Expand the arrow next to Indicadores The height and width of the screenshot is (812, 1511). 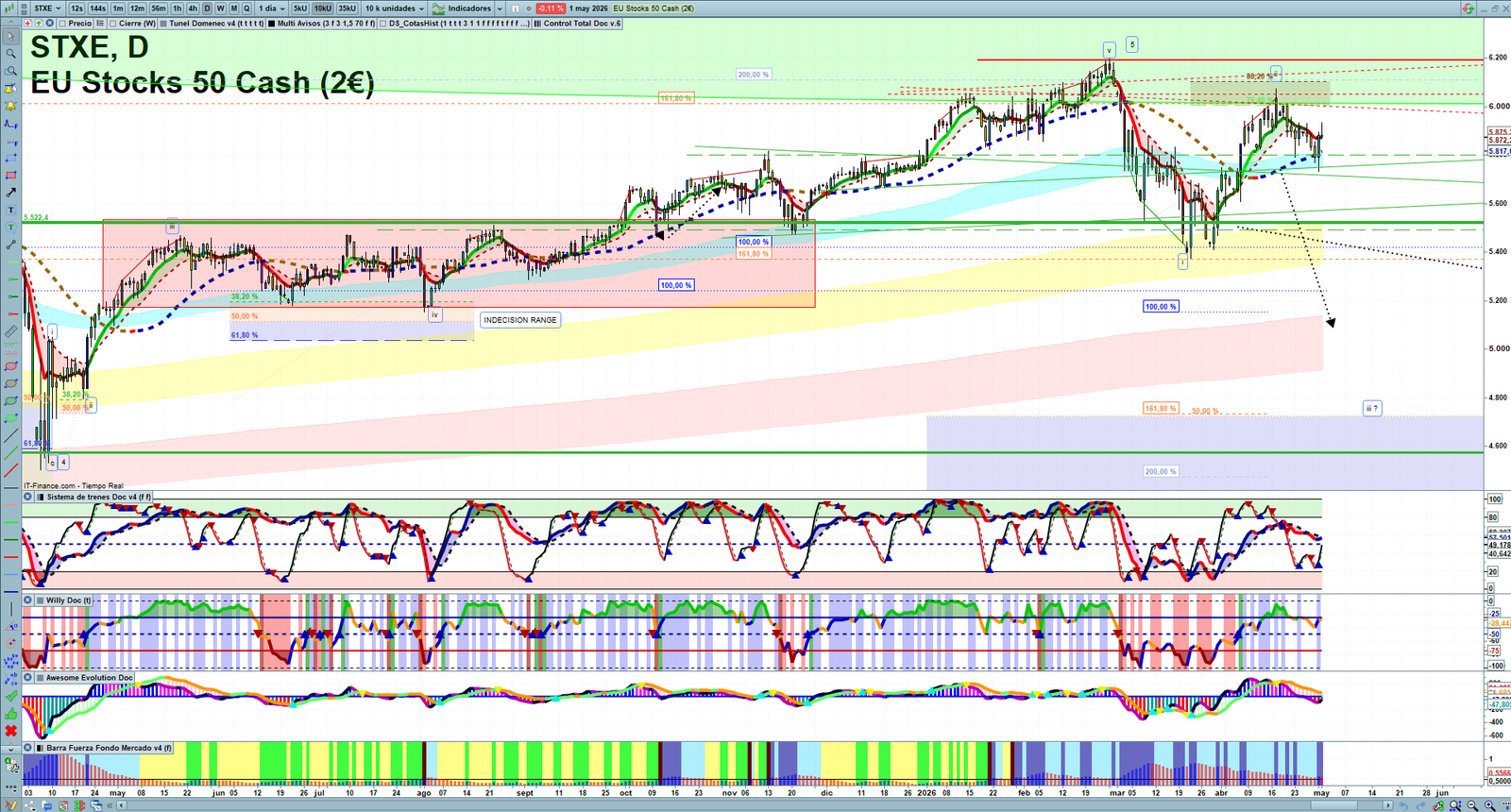click(500, 8)
